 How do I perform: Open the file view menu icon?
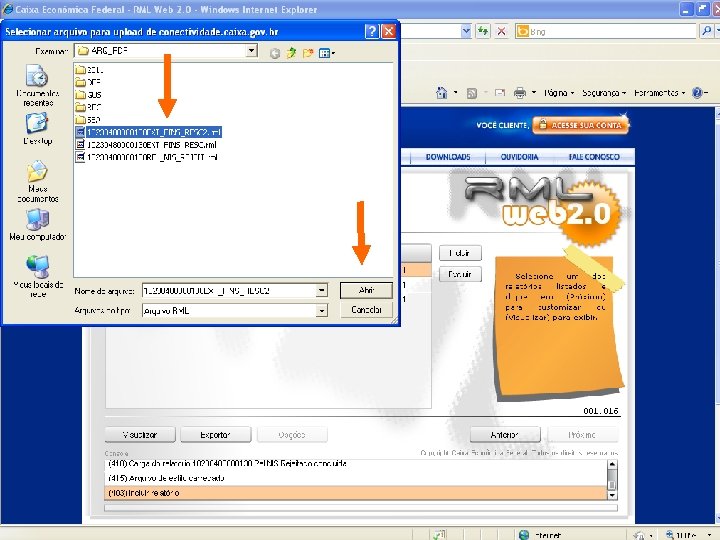(326, 53)
